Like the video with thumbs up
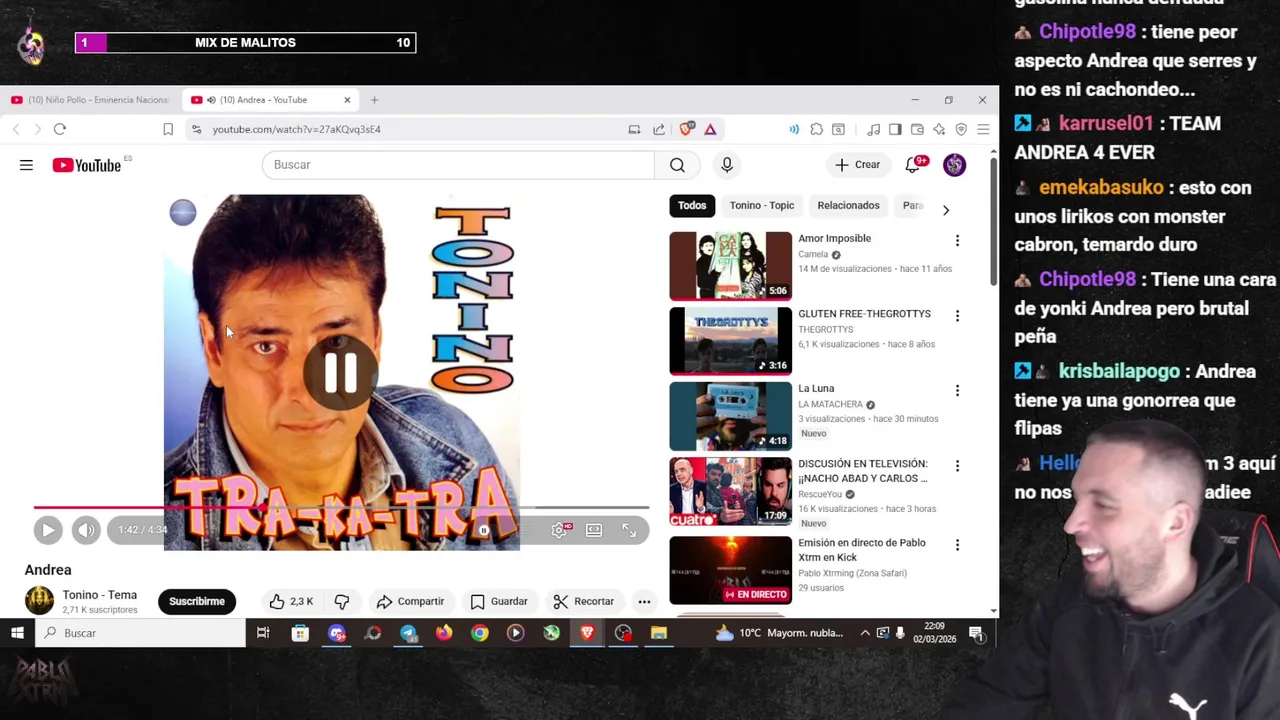Viewport: 1280px width, 720px height. point(291,601)
